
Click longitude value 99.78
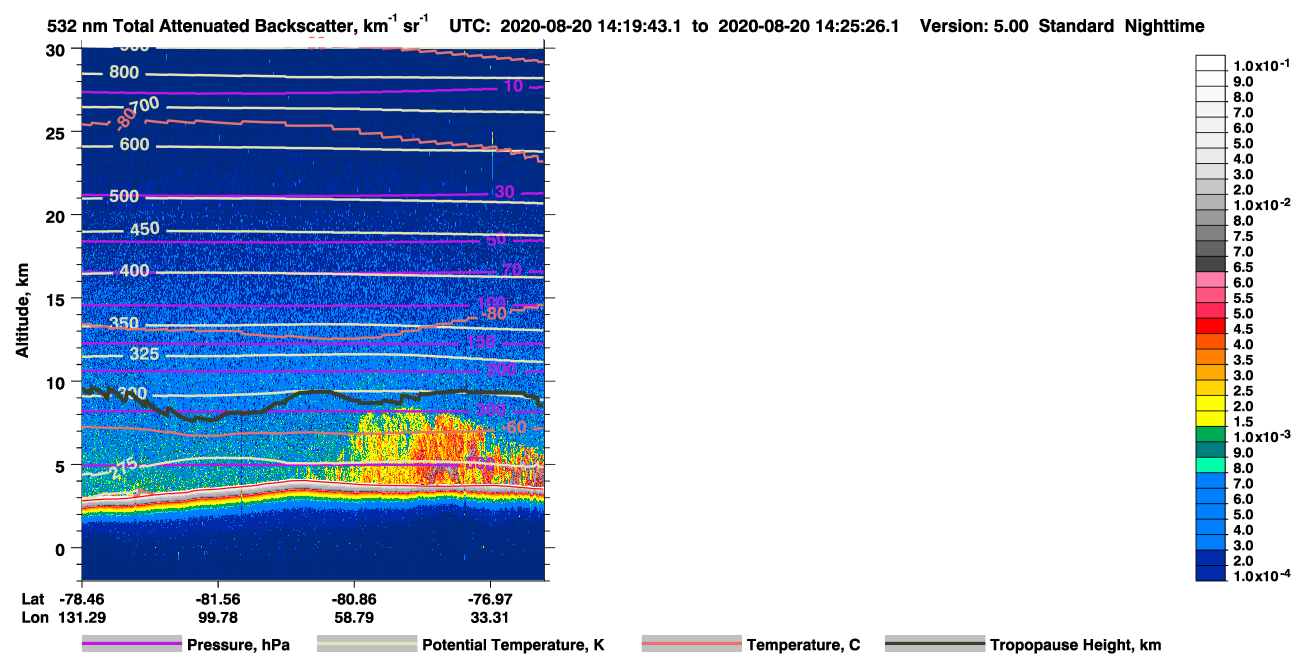click(x=217, y=617)
